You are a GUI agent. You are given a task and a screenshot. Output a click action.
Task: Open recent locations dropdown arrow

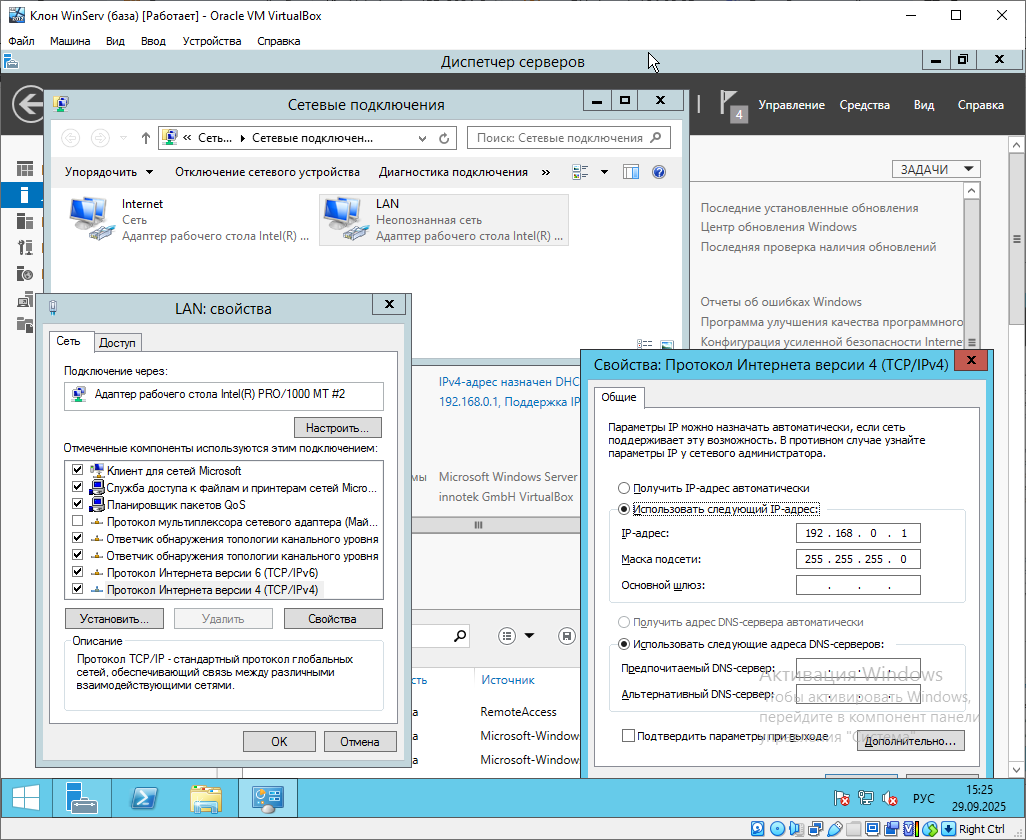tap(123, 138)
